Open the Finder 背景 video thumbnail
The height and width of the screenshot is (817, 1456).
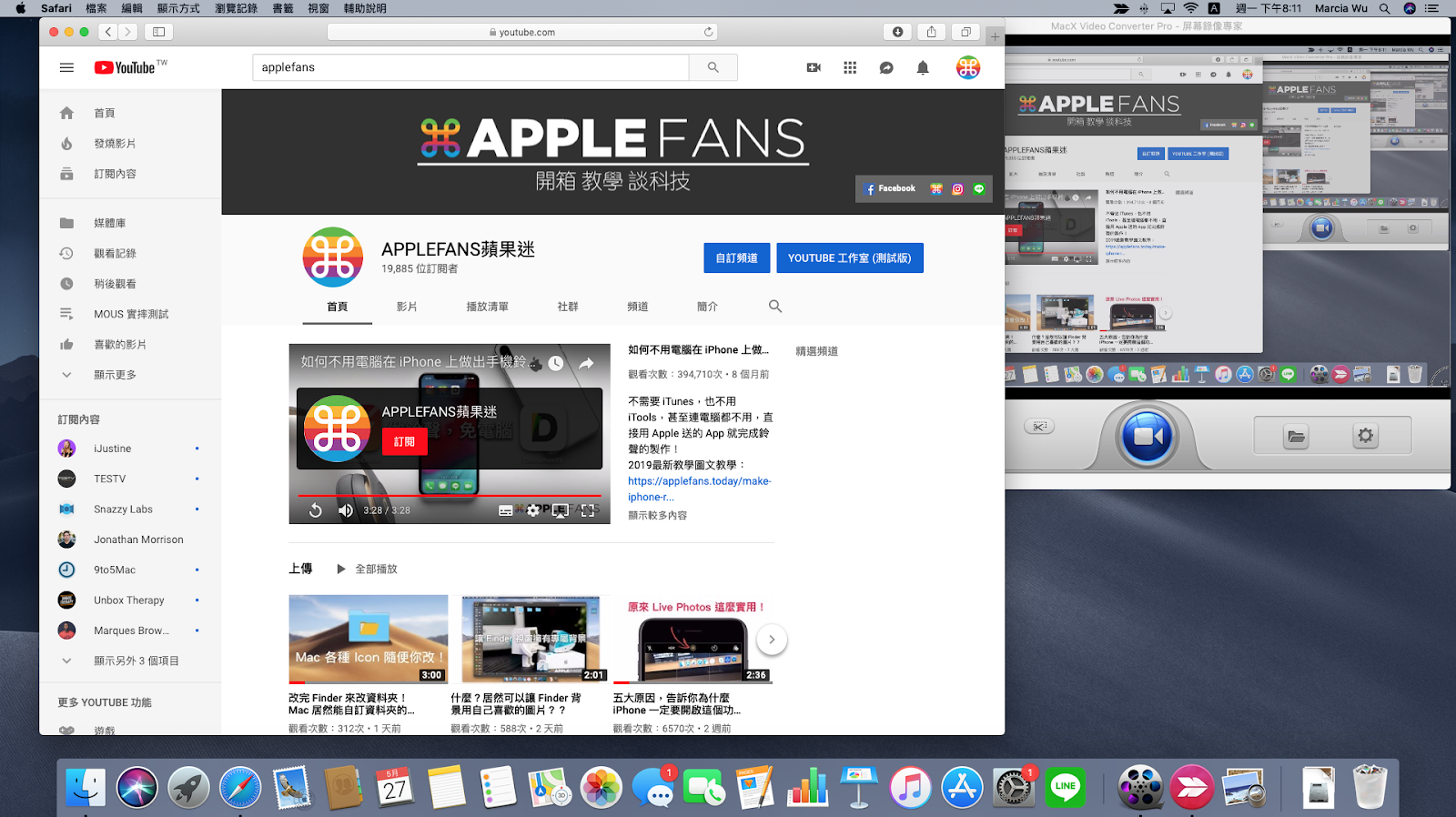[x=531, y=639]
